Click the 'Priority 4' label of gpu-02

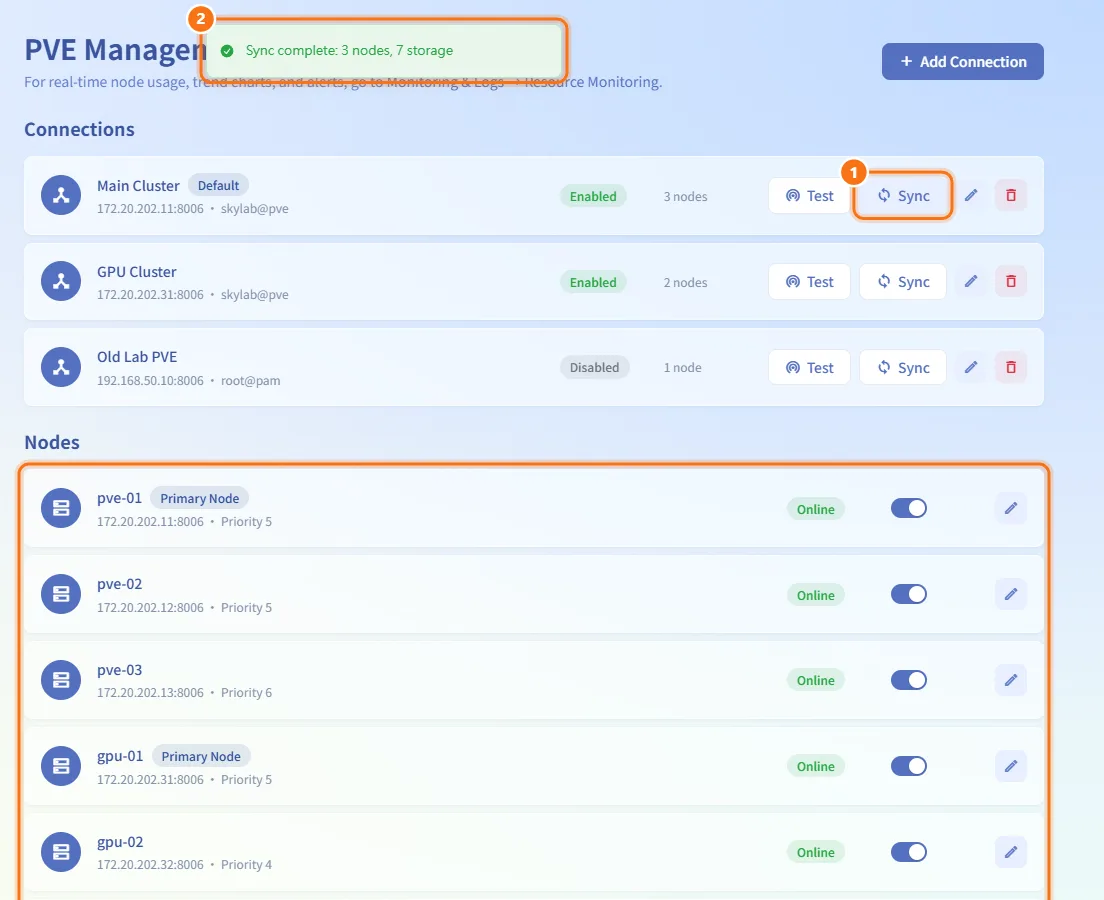[x=246, y=865]
